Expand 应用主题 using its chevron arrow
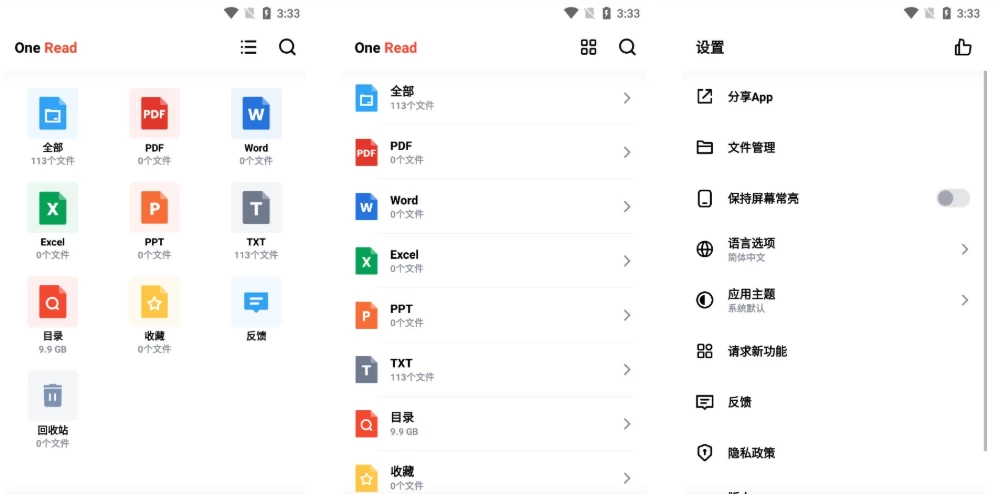This screenshot has width=1000, height=494. click(x=964, y=300)
